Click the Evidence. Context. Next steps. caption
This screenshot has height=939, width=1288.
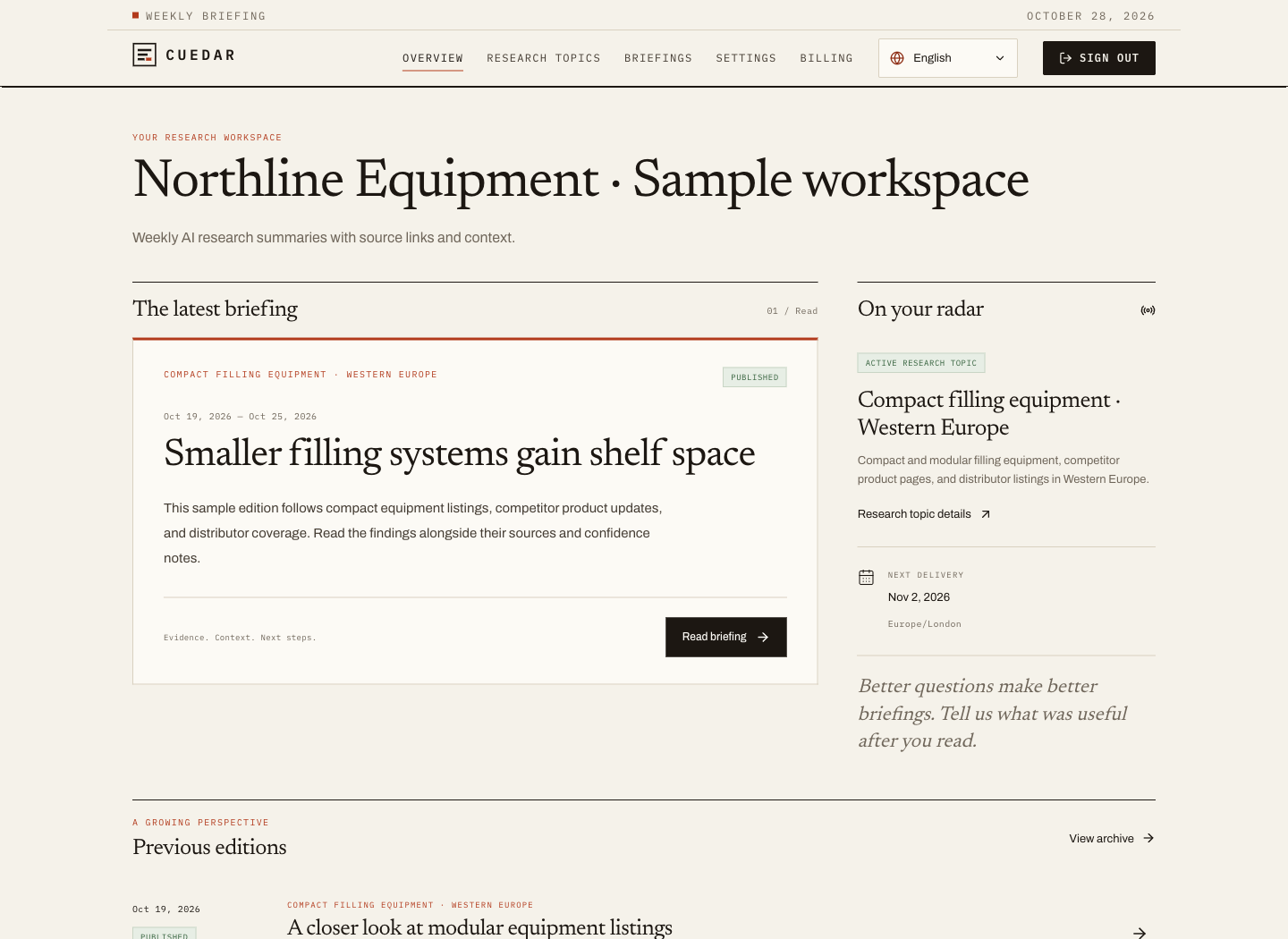240,638
